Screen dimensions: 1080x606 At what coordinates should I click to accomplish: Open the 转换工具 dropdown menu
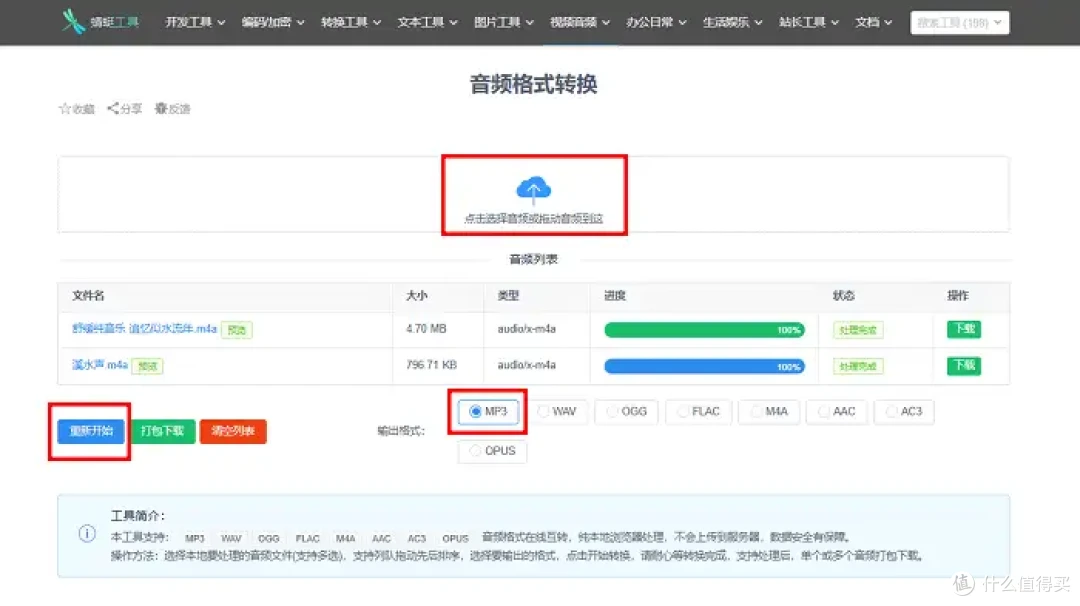coord(351,22)
